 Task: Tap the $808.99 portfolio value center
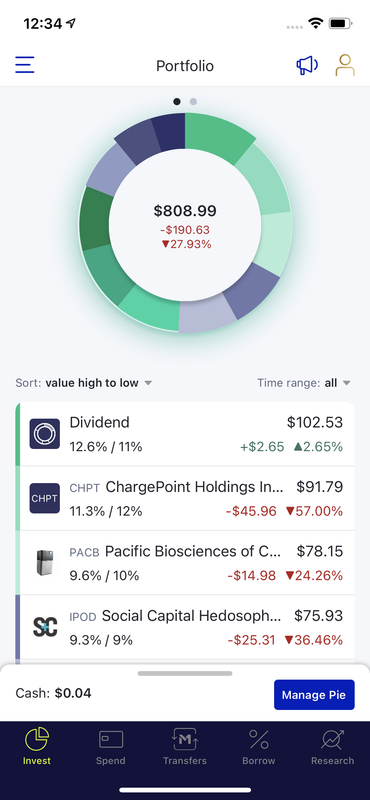tap(185, 211)
